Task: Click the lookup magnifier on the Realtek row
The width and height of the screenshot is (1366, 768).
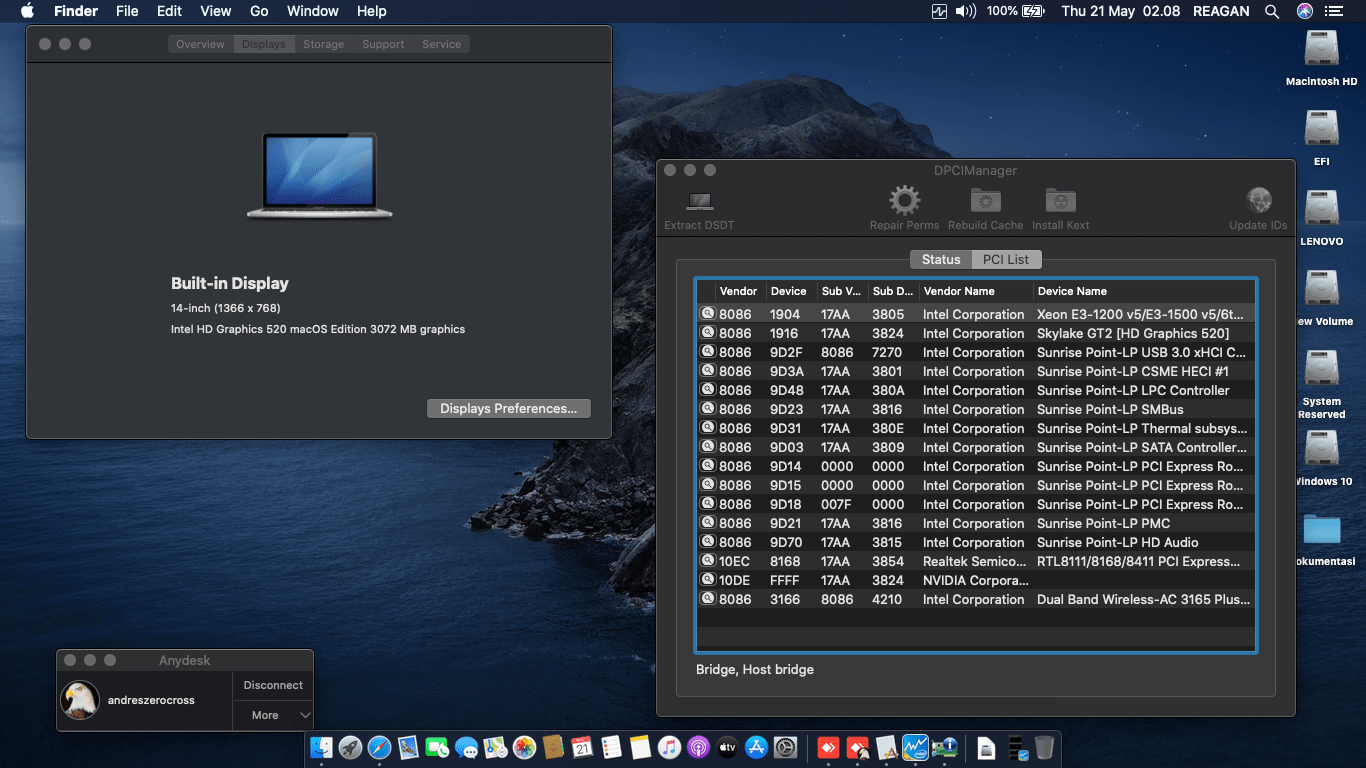Action: point(708,561)
